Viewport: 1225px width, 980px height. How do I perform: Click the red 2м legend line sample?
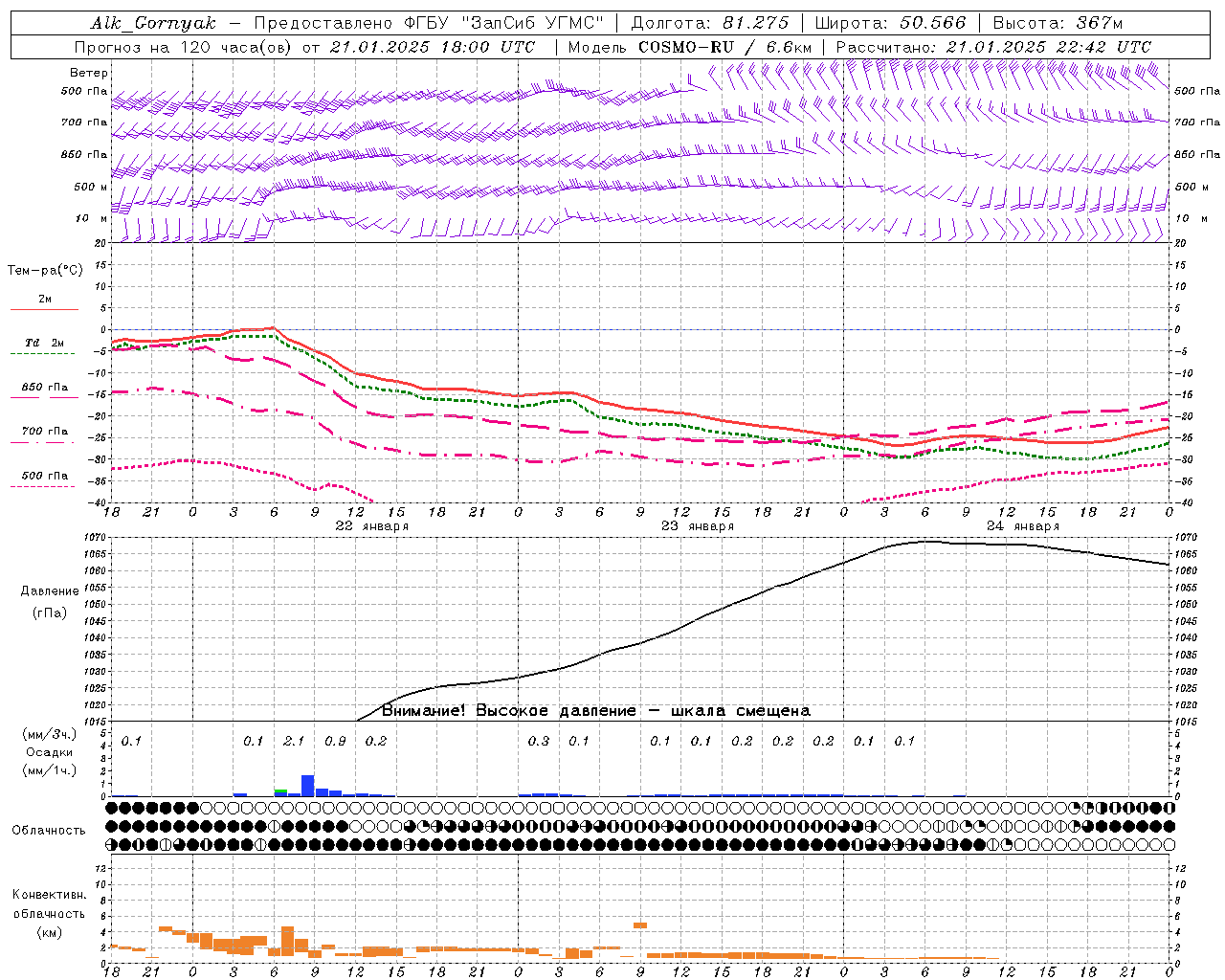click(44, 309)
